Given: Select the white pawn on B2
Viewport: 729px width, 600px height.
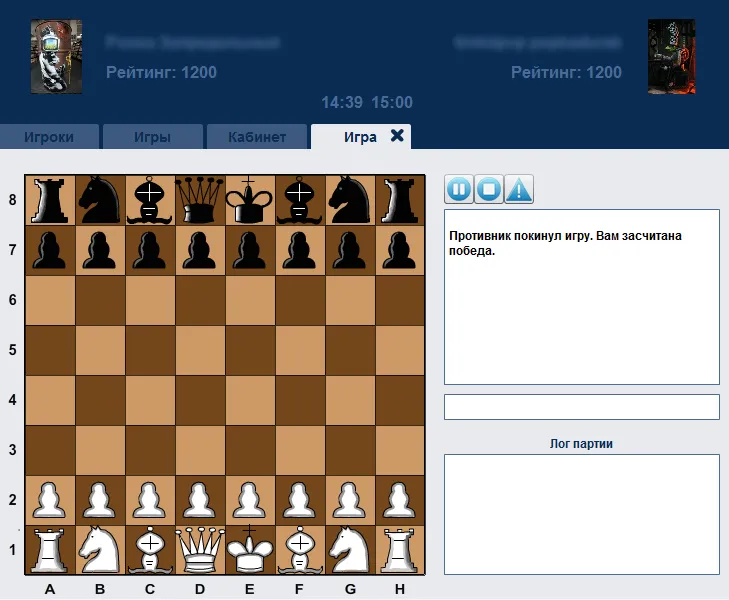Looking at the screenshot, I should (x=100, y=500).
